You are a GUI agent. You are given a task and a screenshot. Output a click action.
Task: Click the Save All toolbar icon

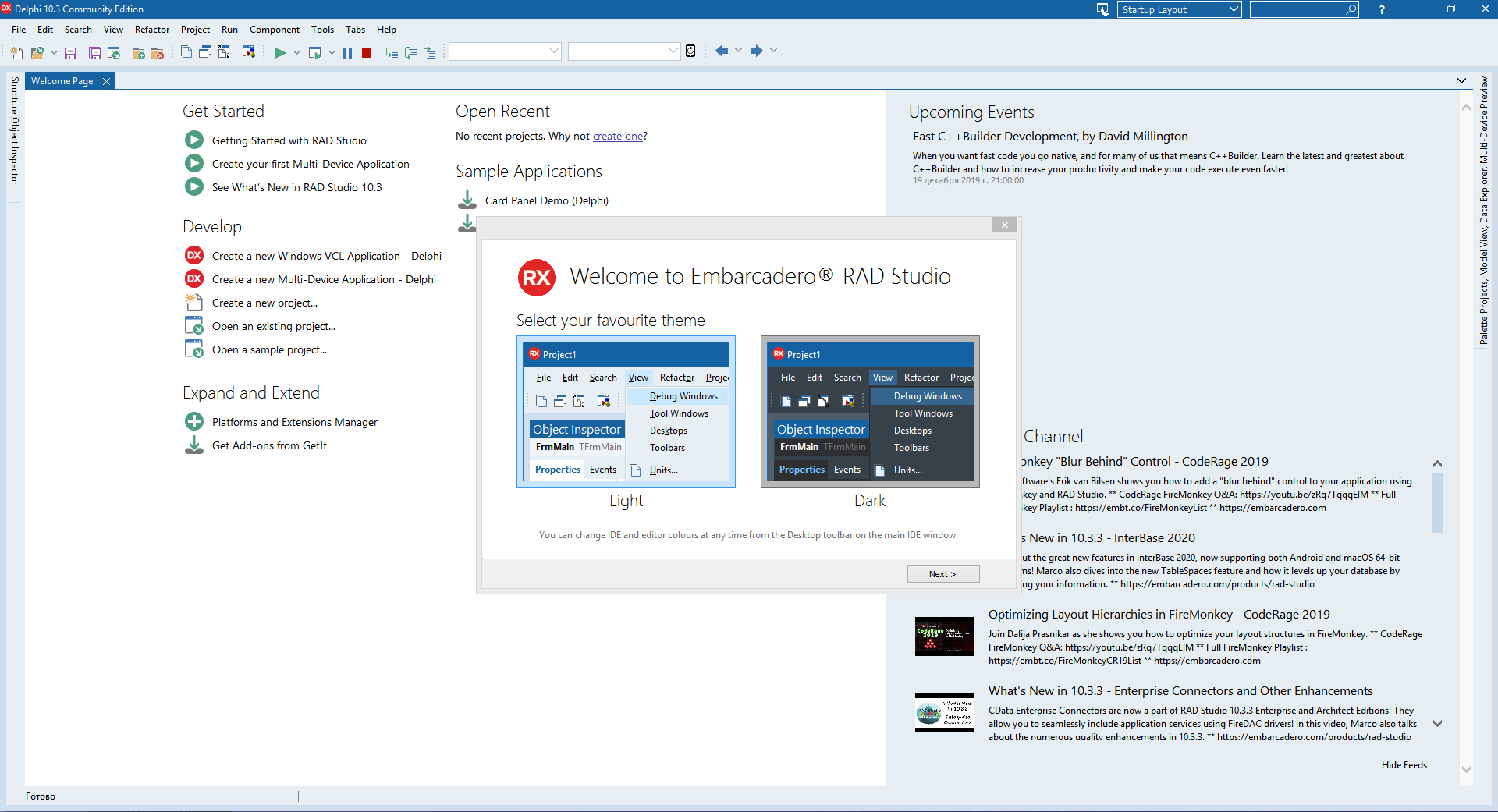coord(95,52)
